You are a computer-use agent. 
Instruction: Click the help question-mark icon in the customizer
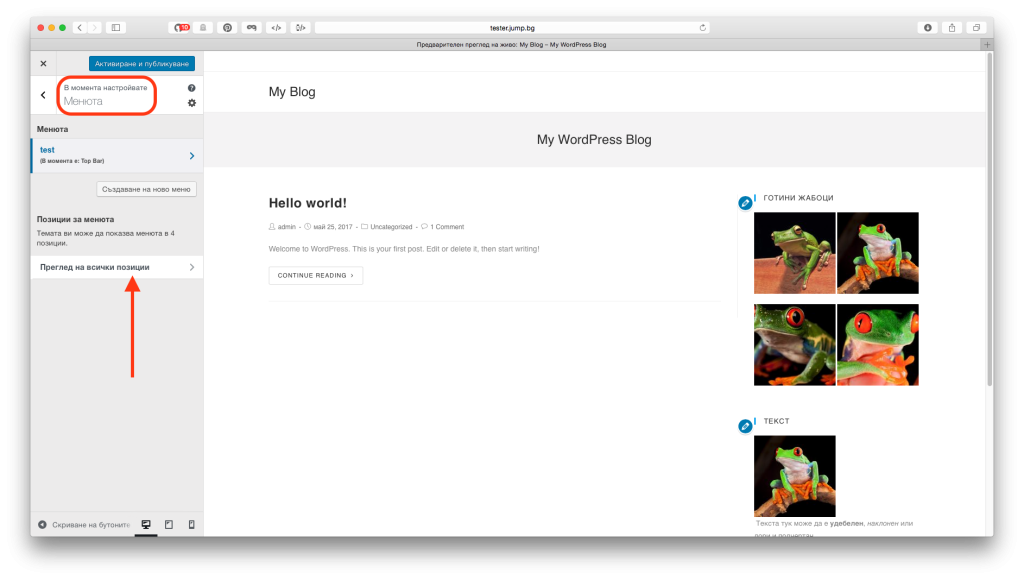click(x=191, y=87)
